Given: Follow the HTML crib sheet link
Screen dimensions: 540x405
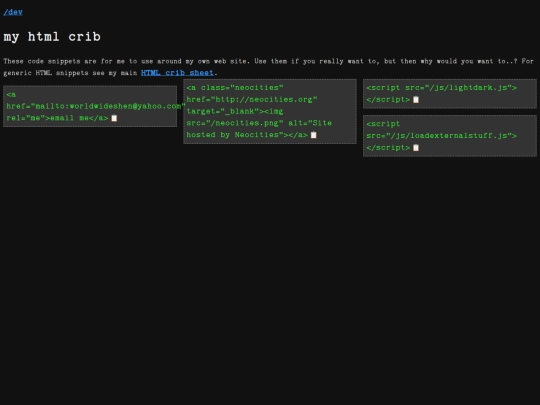Looking at the screenshot, I should (177, 73).
